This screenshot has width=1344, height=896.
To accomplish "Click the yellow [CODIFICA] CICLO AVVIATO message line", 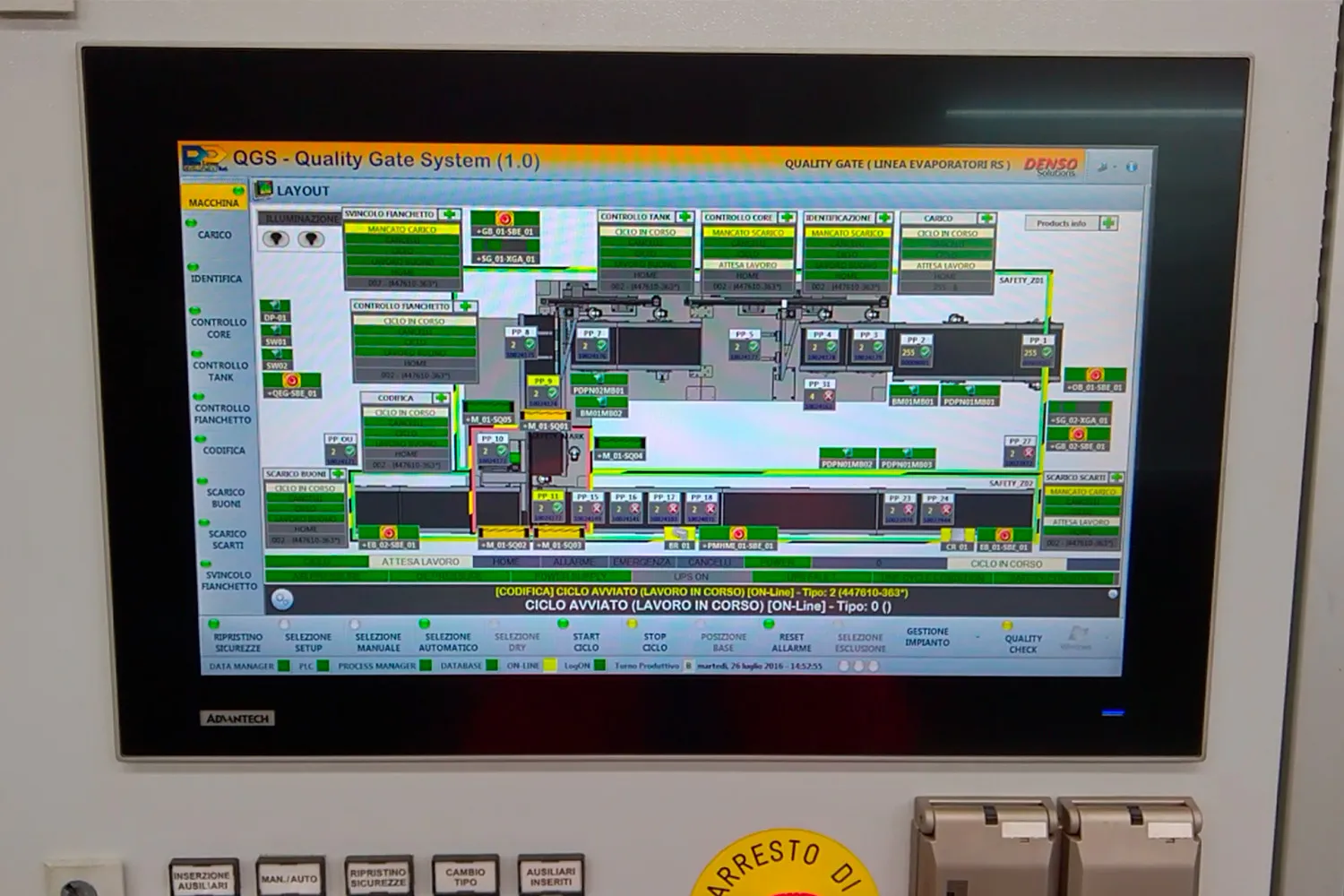I will 702,592.
